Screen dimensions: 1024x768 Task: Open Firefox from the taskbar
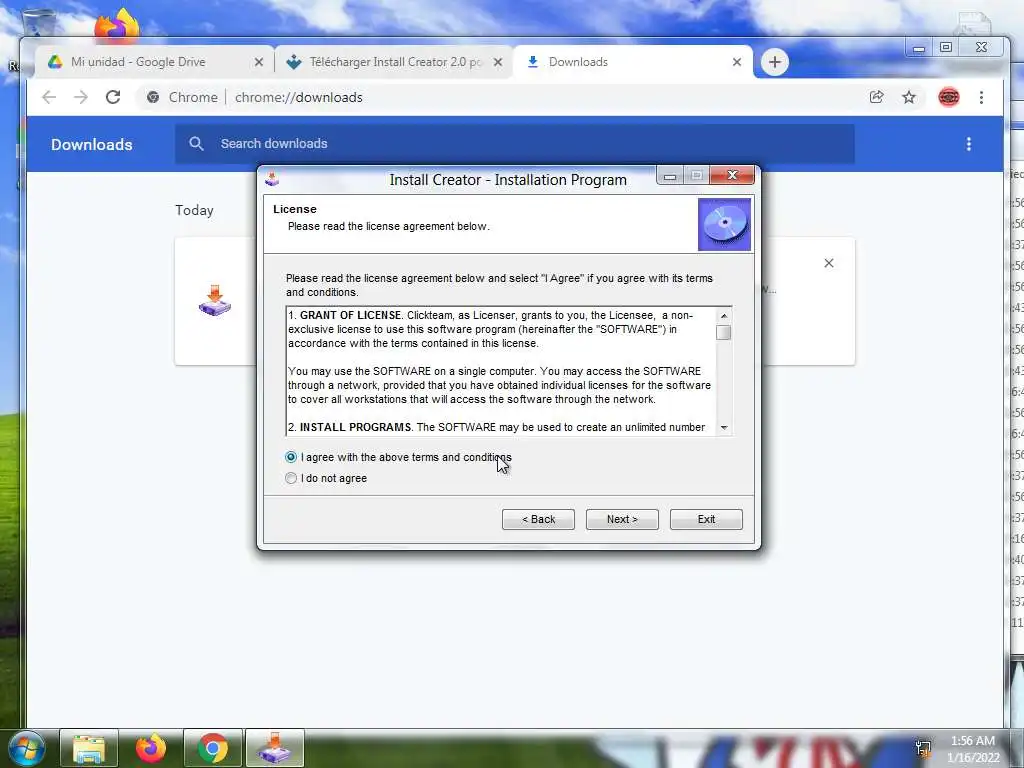[x=151, y=749]
